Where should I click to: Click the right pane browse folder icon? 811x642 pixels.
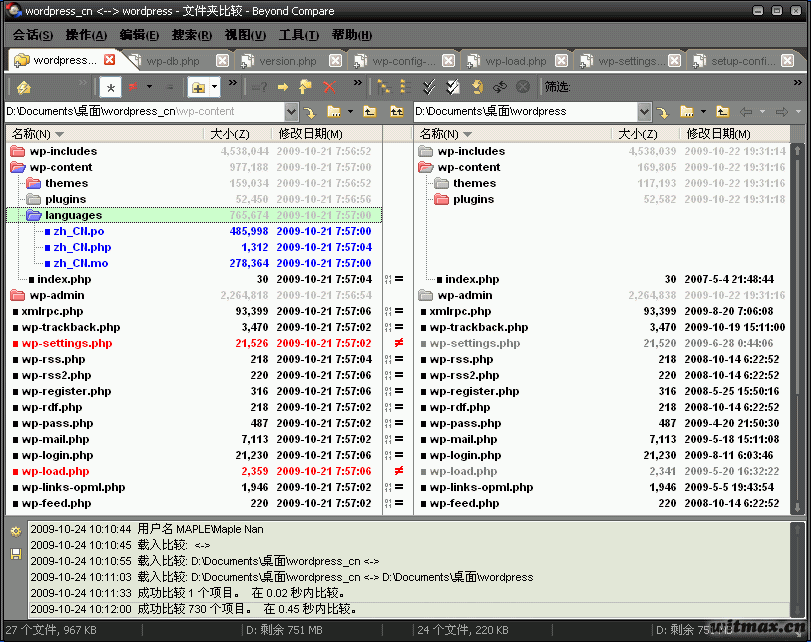point(687,112)
